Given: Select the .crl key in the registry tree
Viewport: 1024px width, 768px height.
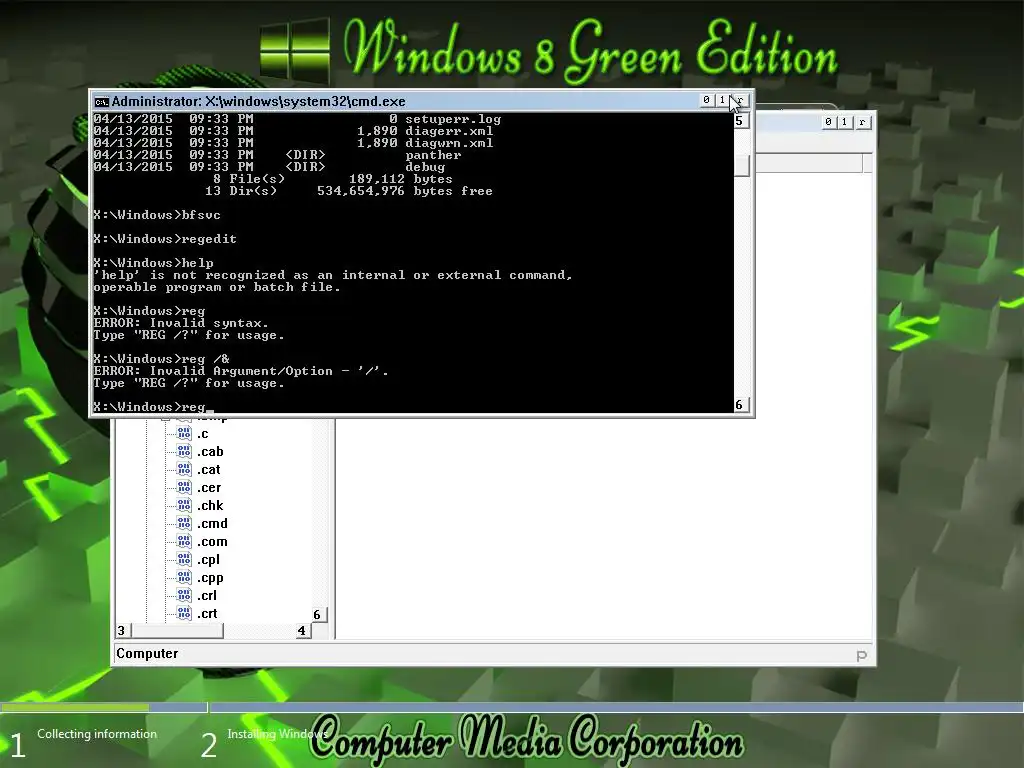Looking at the screenshot, I should coord(207,596).
